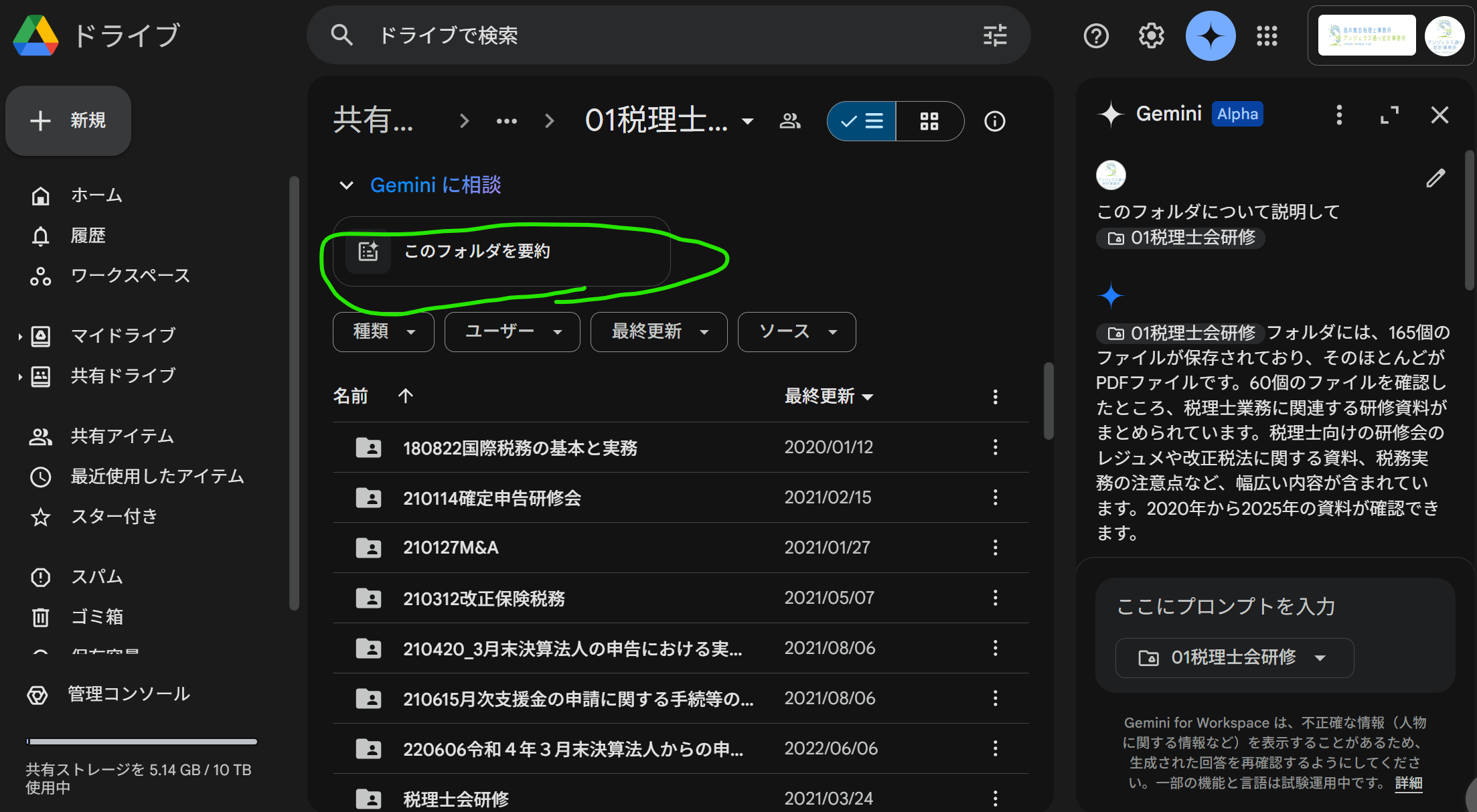Viewport: 1477px width, 812px height.
Task: Select the 210312改正保険税務 folder row
Action: [x=681, y=598]
